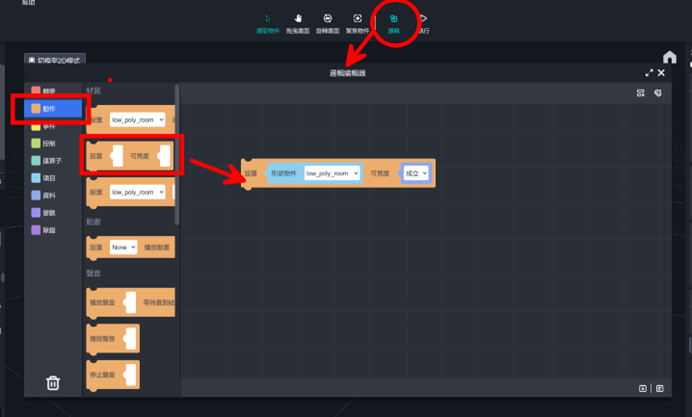Select the 運算子 operator category
The height and width of the screenshot is (417, 692).
(50, 160)
